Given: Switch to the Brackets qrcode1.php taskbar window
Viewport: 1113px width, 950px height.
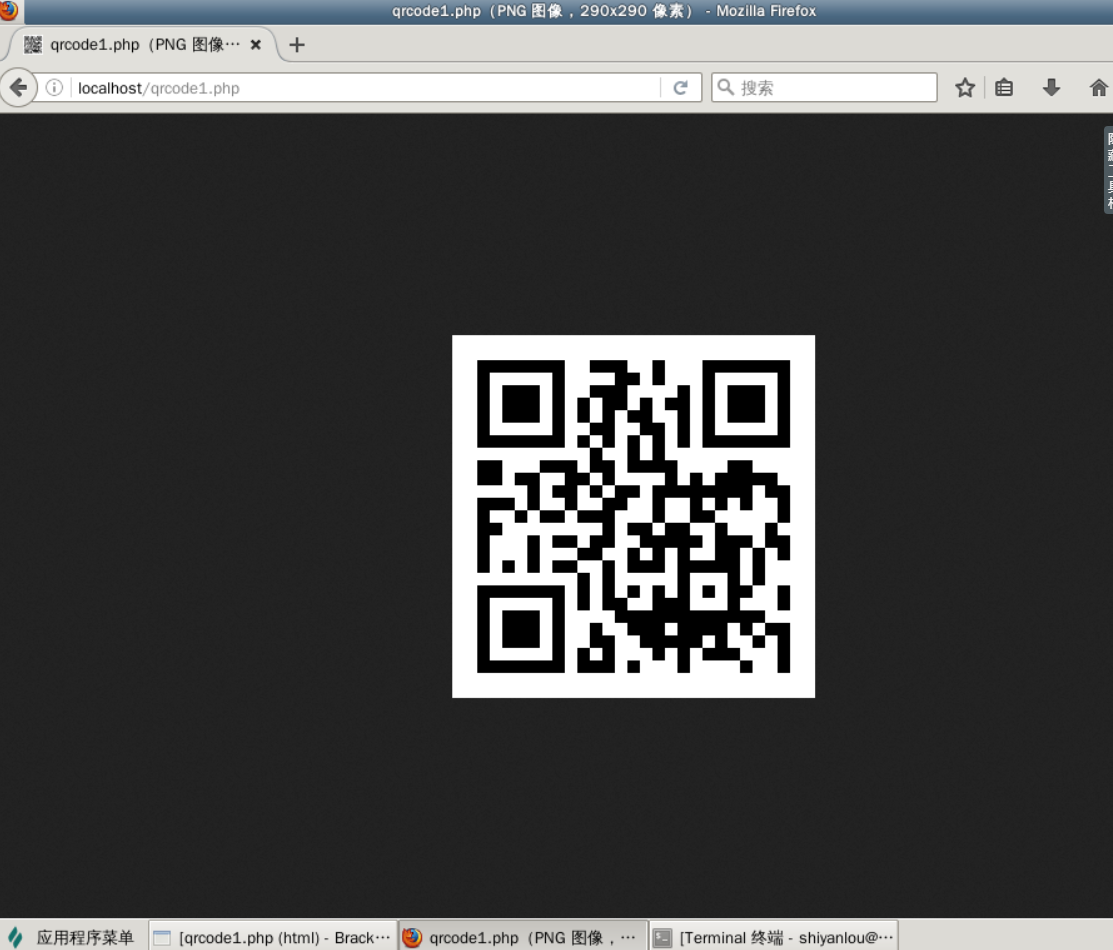Looking at the screenshot, I should click(273, 937).
